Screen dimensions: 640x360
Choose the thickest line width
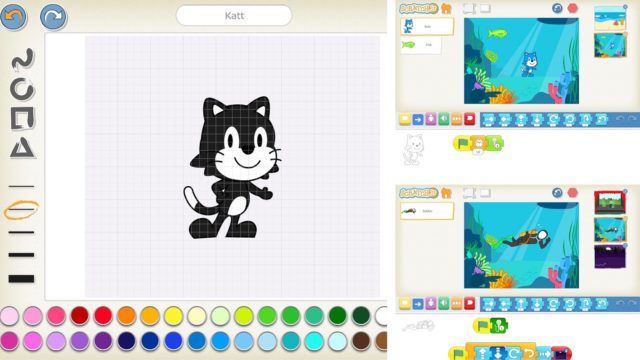(21, 279)
